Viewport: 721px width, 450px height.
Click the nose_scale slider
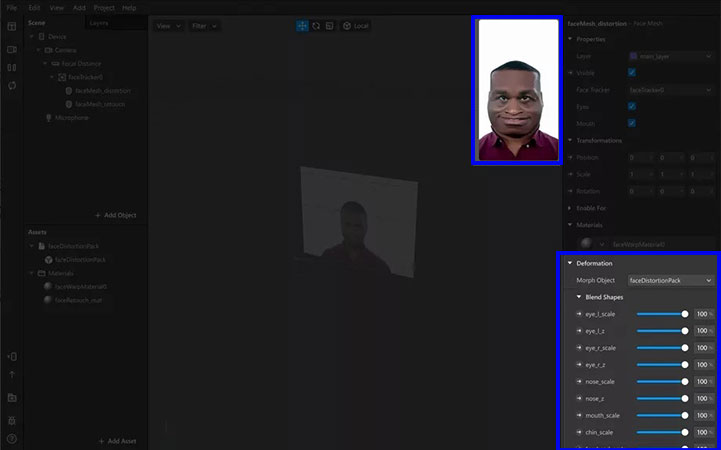(x=662, y=382)
